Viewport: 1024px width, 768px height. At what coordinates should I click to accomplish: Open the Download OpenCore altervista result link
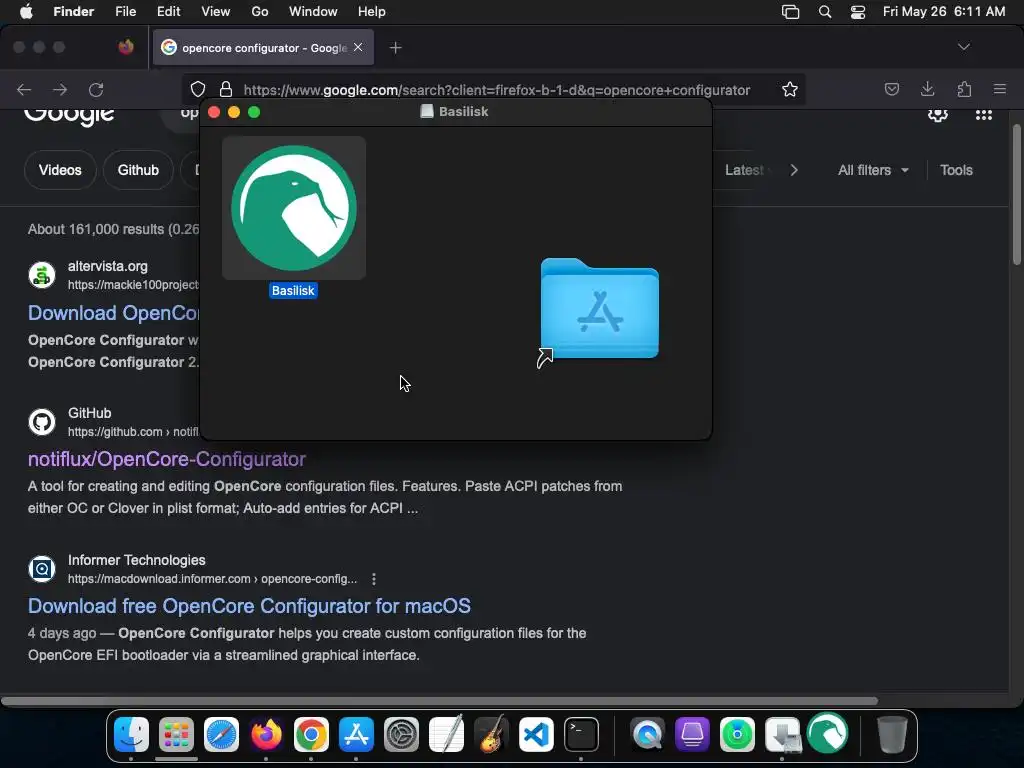(114, 313)
